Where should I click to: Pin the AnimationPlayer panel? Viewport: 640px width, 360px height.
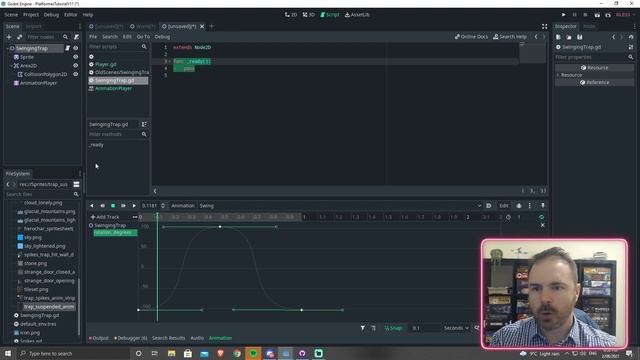542,206
